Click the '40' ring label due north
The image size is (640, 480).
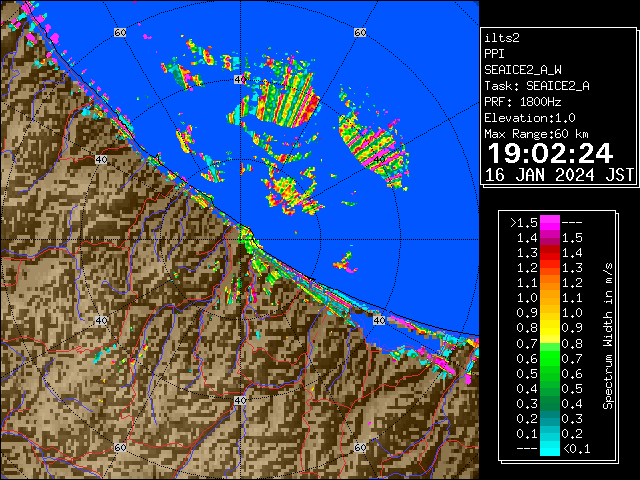point(240,80)
